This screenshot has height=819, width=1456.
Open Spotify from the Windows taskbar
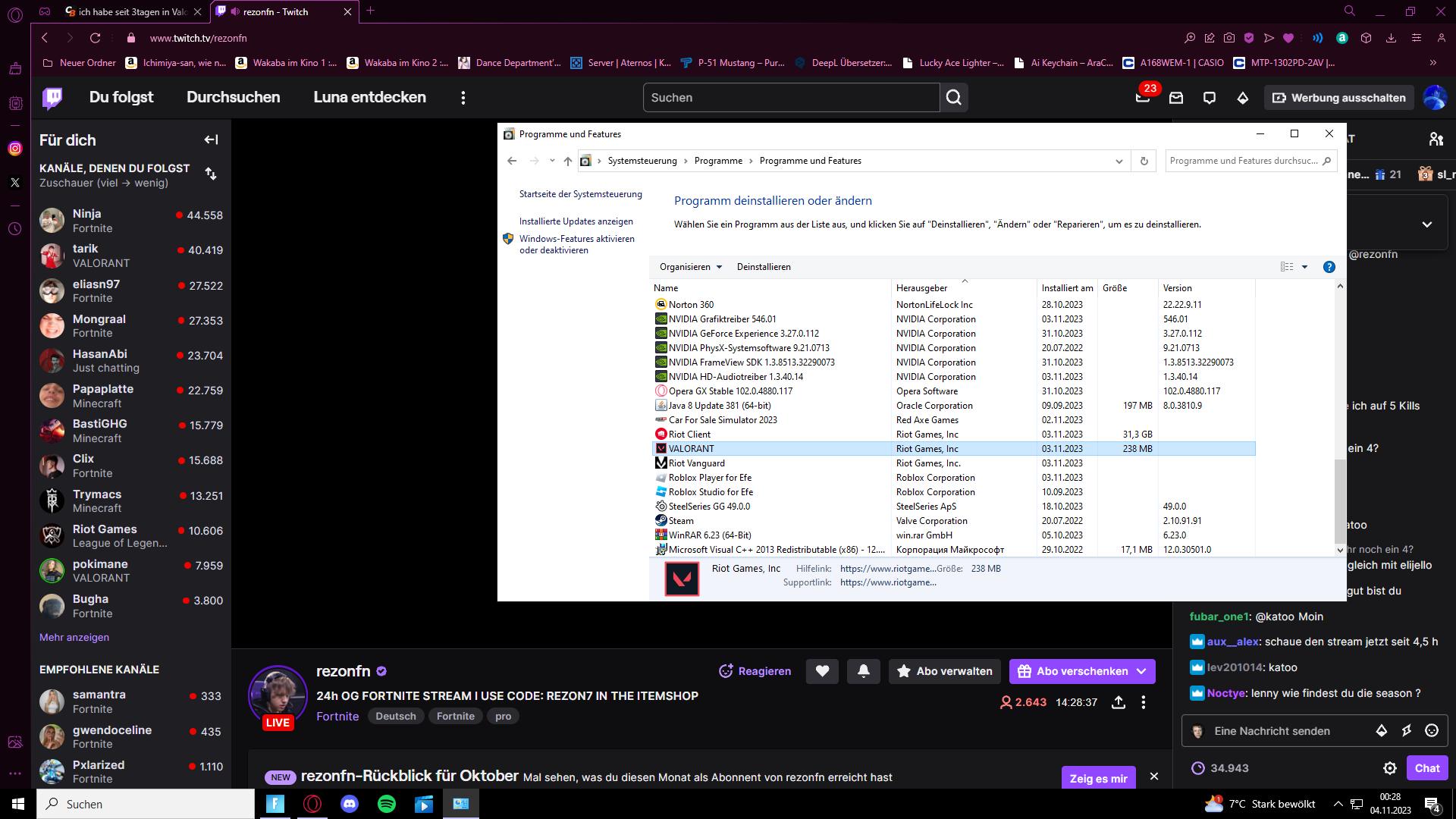tap(386, 804)
